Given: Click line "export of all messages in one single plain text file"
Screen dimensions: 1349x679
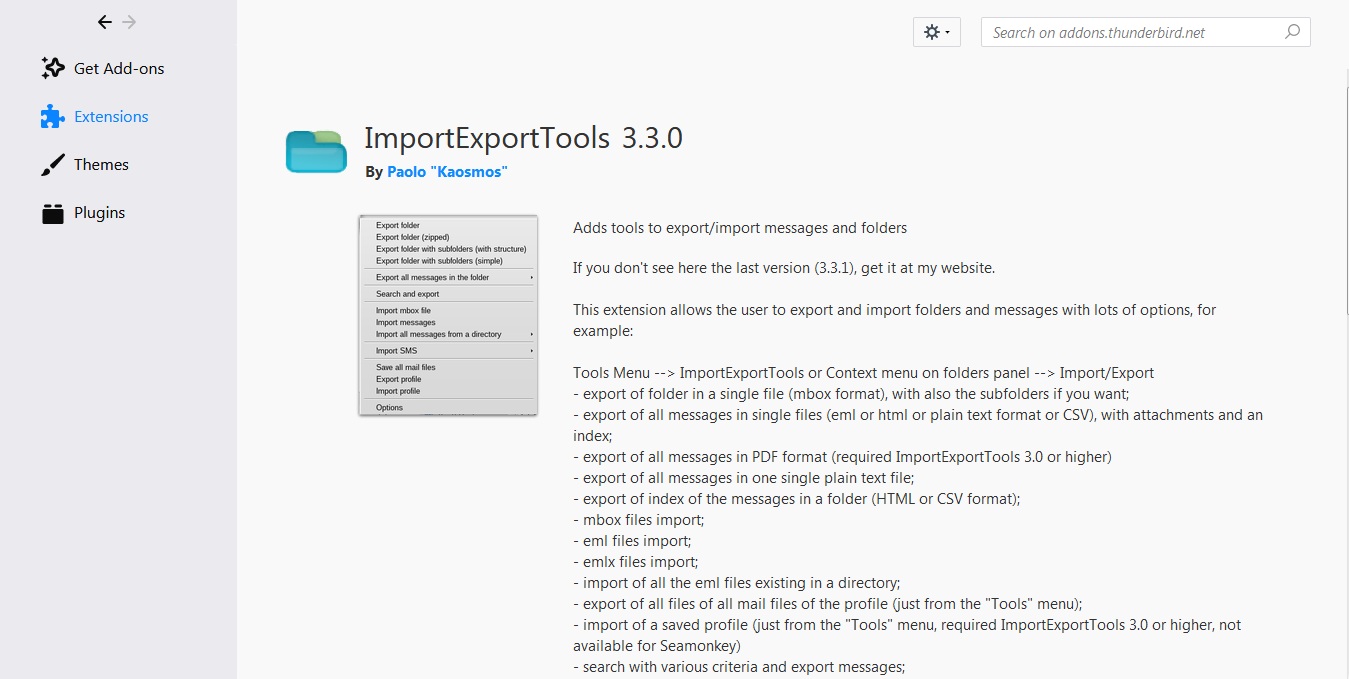Looking at the screenshot, I should [743, 478].
